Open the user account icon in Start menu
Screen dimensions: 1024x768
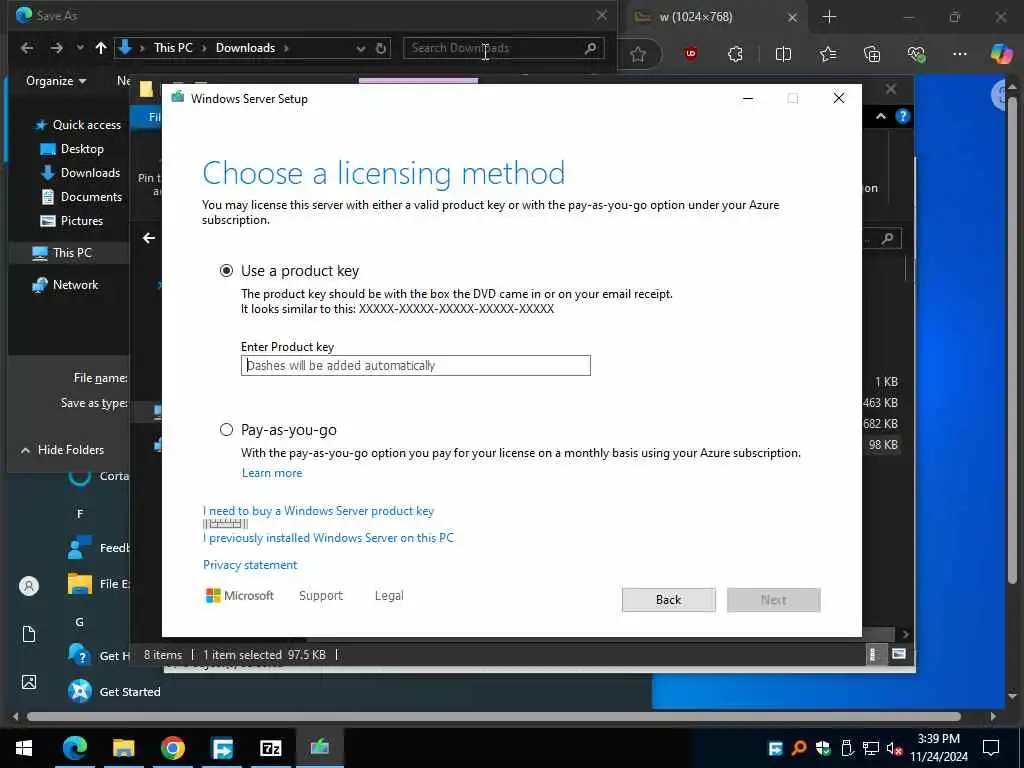[29, 586]
